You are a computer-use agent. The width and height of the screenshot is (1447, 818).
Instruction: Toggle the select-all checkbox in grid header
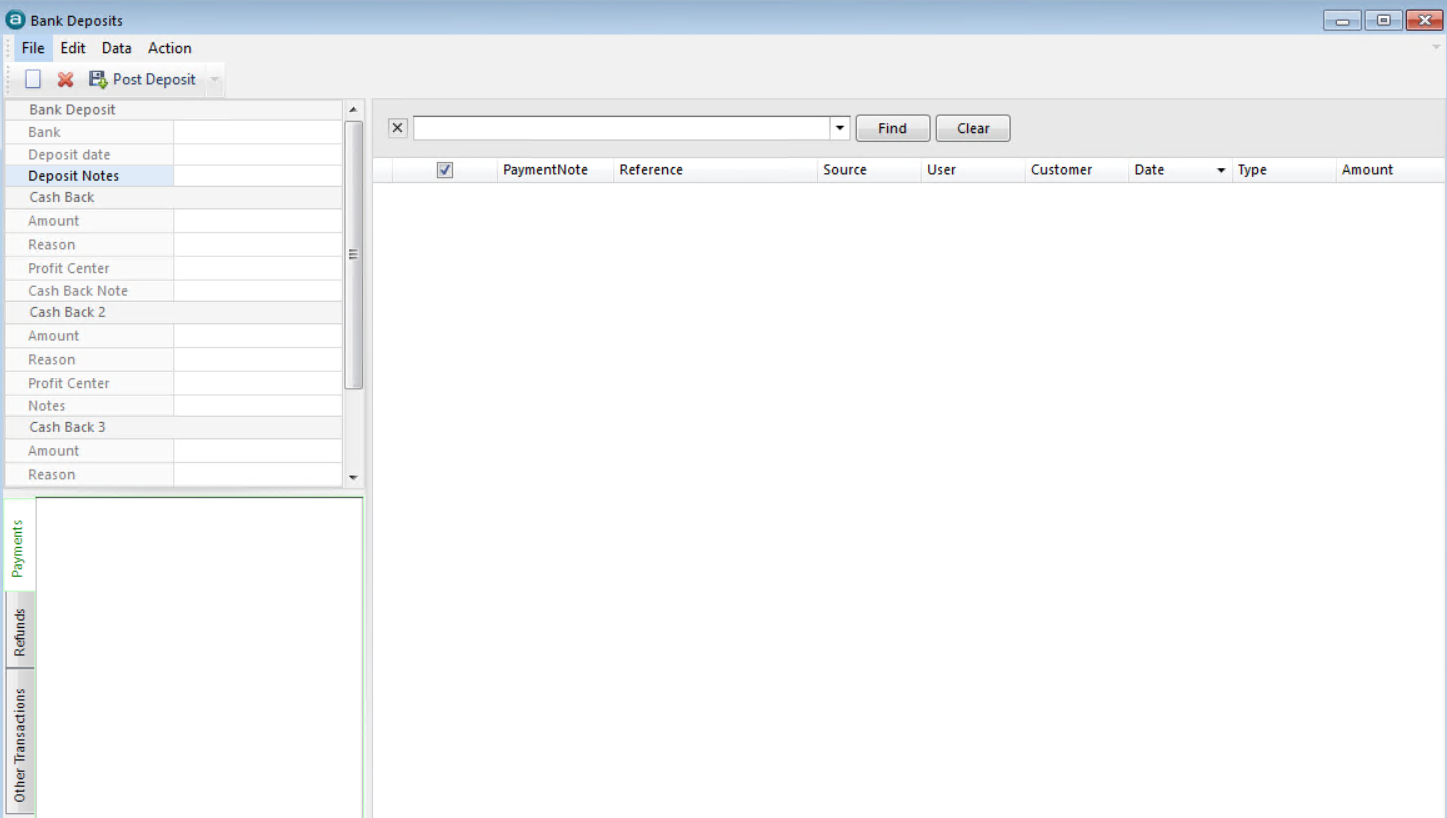pyautogui.click(x=445, y=170)
